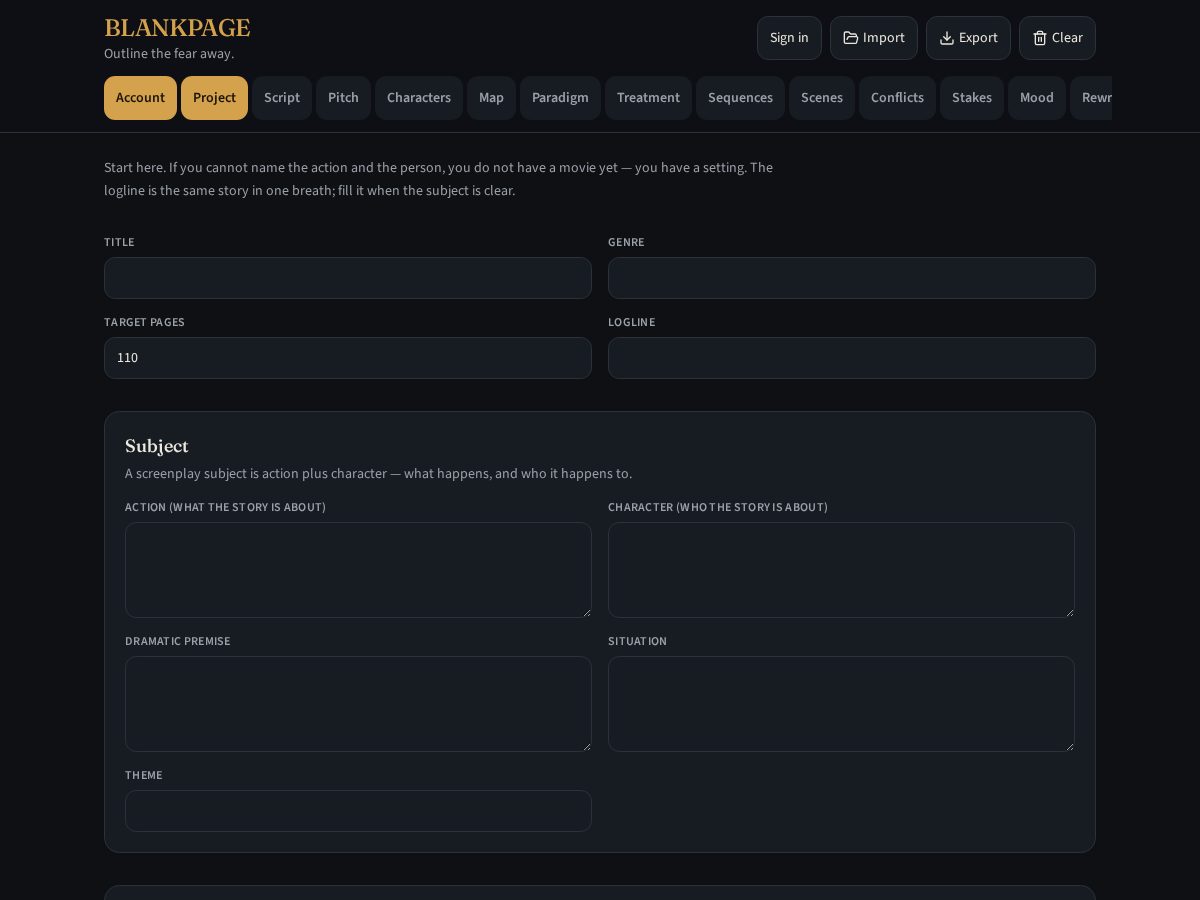Switch to the Account tab
This screenshot has width=1200, height=900.
tap(140, 98)
